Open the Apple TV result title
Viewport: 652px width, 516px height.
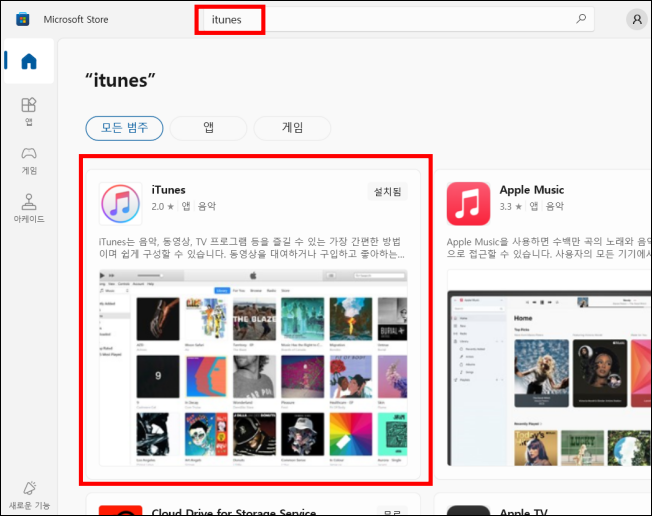[523, 511]
